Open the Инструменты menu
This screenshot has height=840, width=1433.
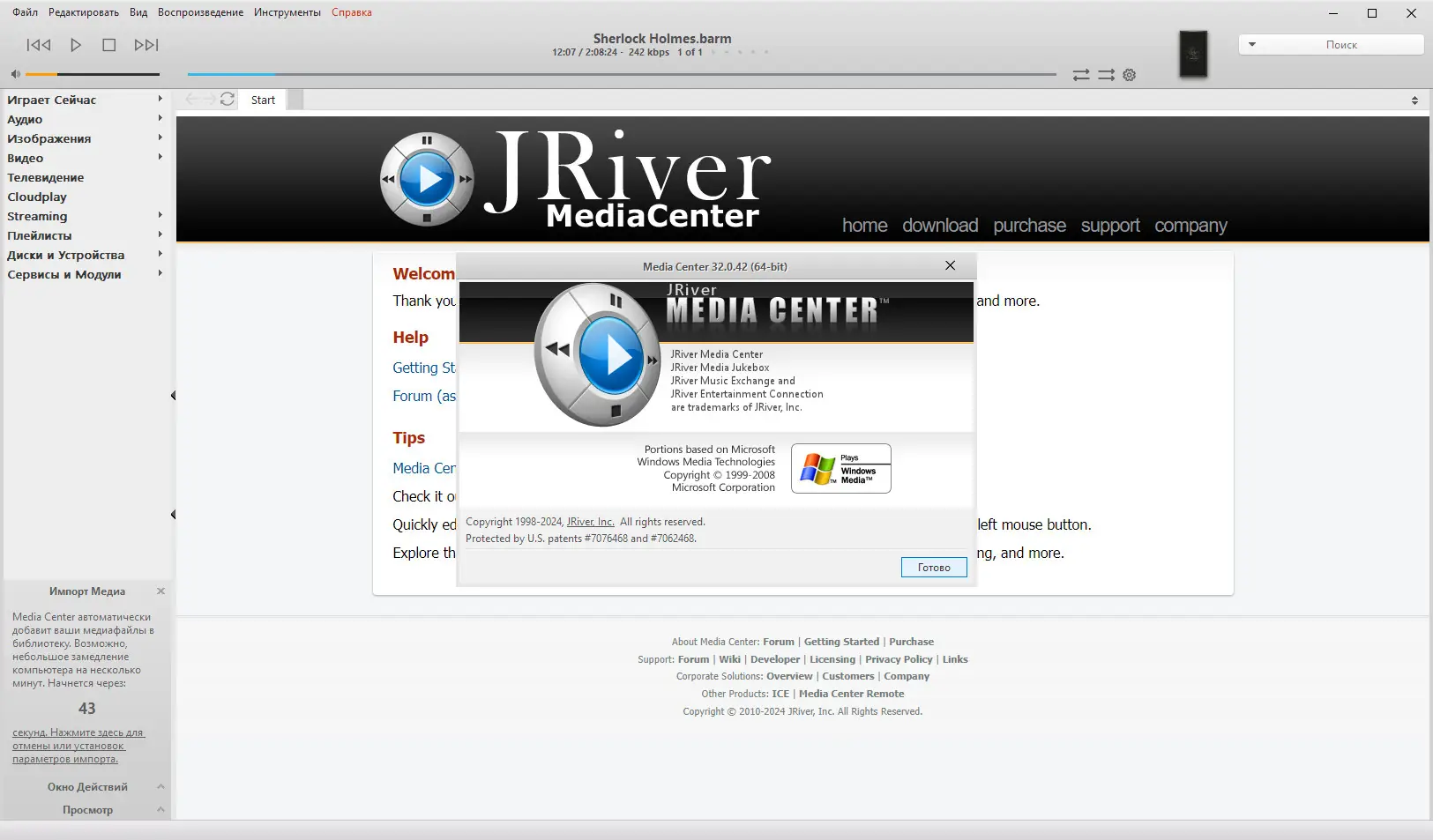(x=287, y=12)
